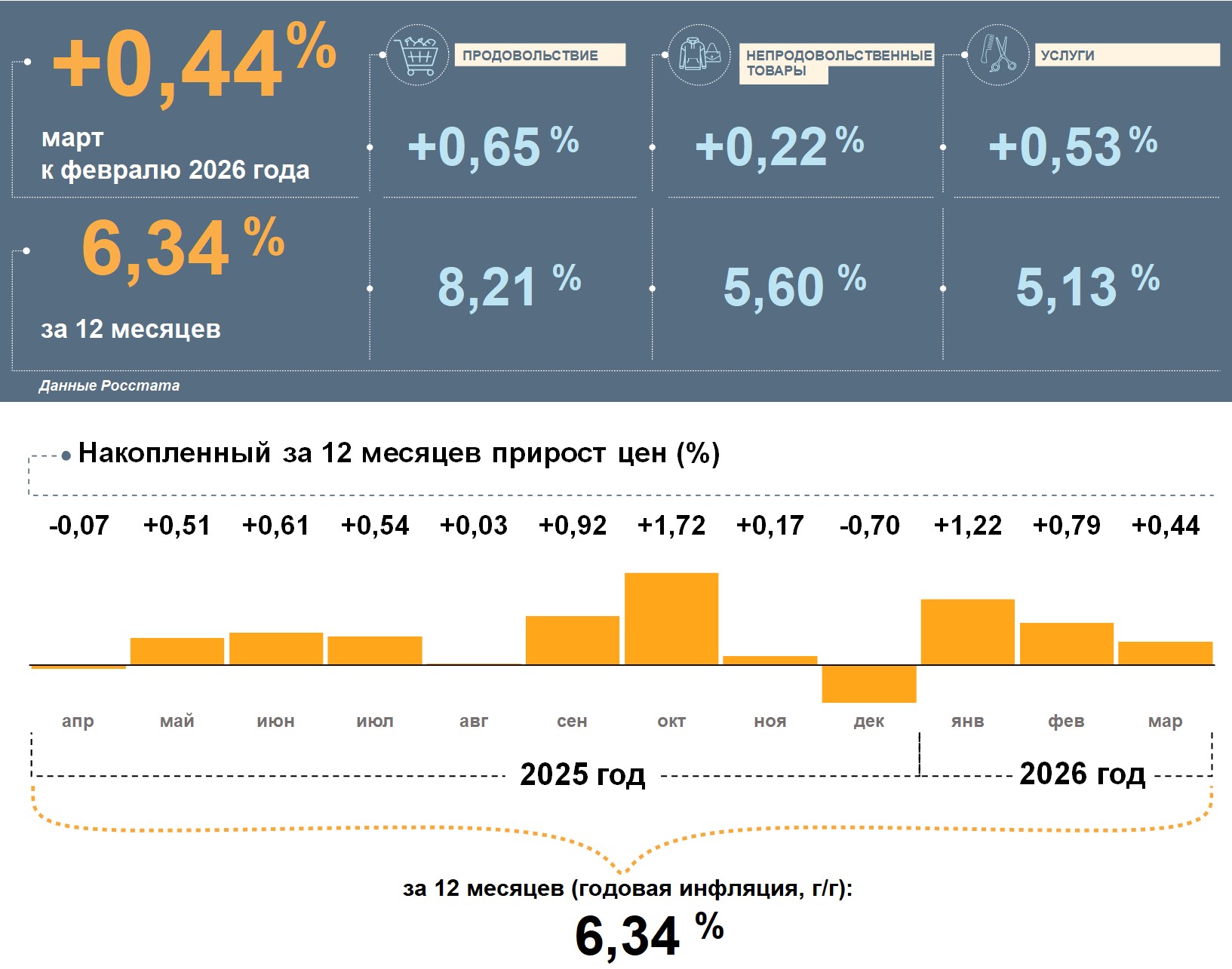Click the 2025 год year label

click(582, 774)
